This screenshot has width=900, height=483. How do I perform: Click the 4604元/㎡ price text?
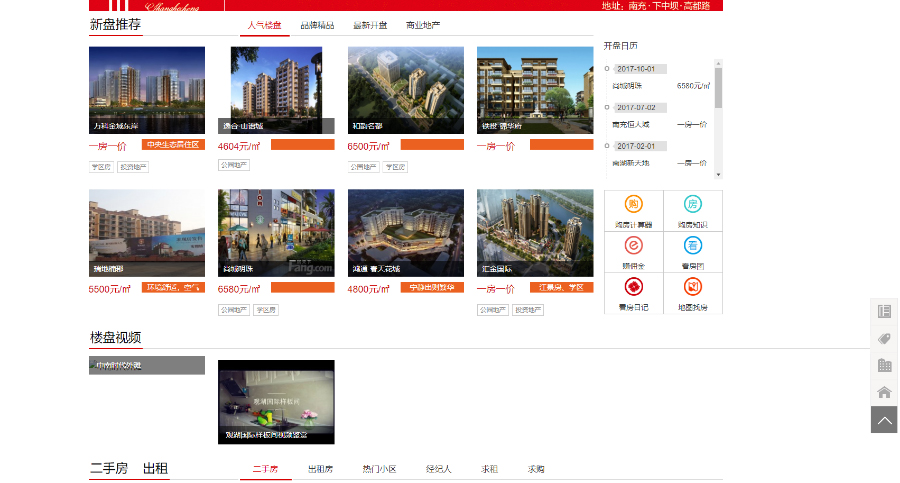239,146
